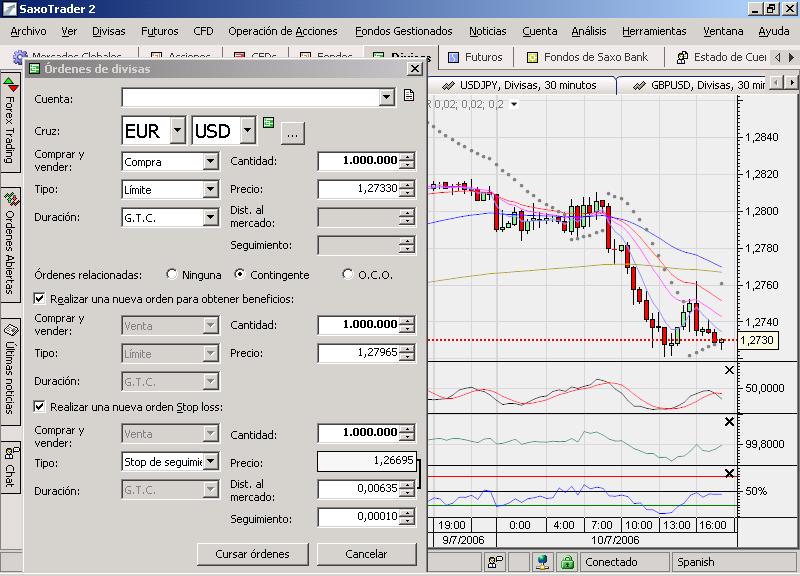Select Contingente related orders option
Screen dimensions: 800x576
coord(239,274)
